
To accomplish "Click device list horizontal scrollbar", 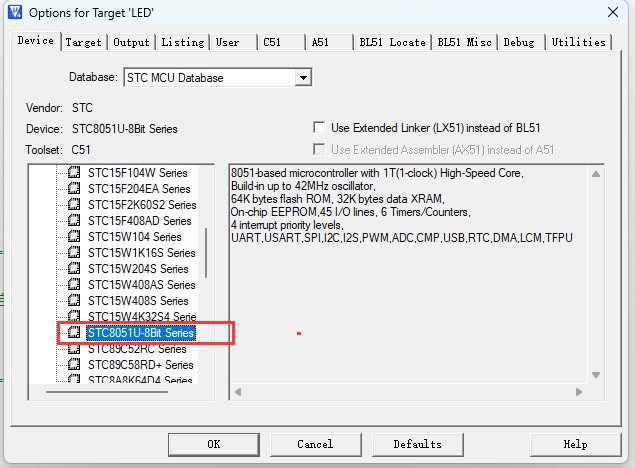I will click(x=107, y=392).
